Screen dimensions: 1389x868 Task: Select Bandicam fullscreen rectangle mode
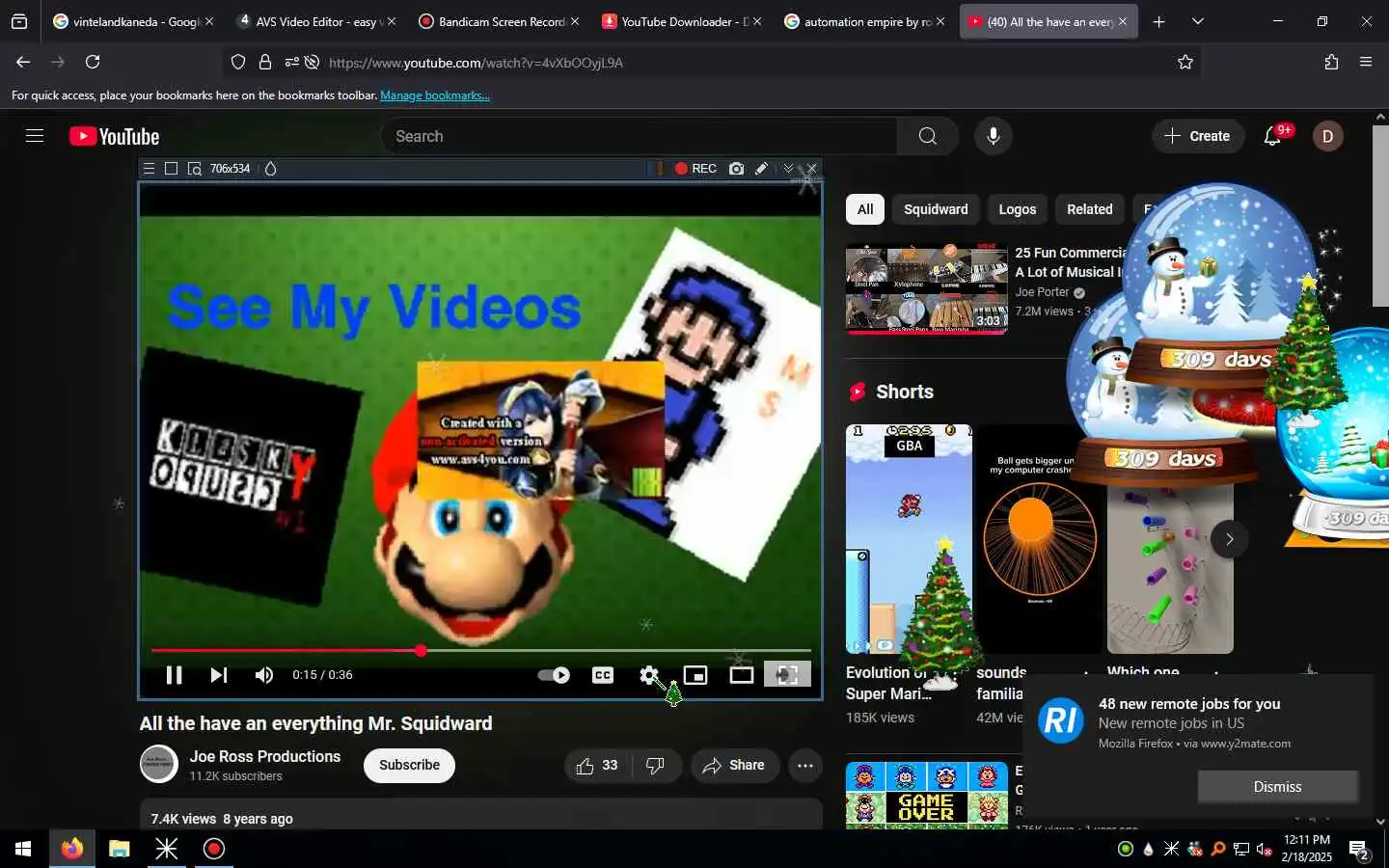[x=171, y=169]
